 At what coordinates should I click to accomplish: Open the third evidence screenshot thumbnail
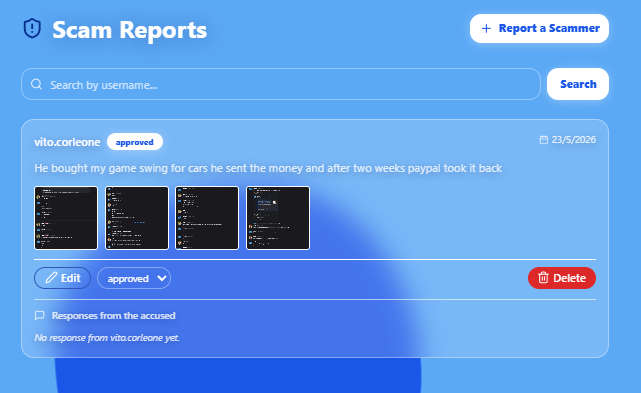pos(207,218)
